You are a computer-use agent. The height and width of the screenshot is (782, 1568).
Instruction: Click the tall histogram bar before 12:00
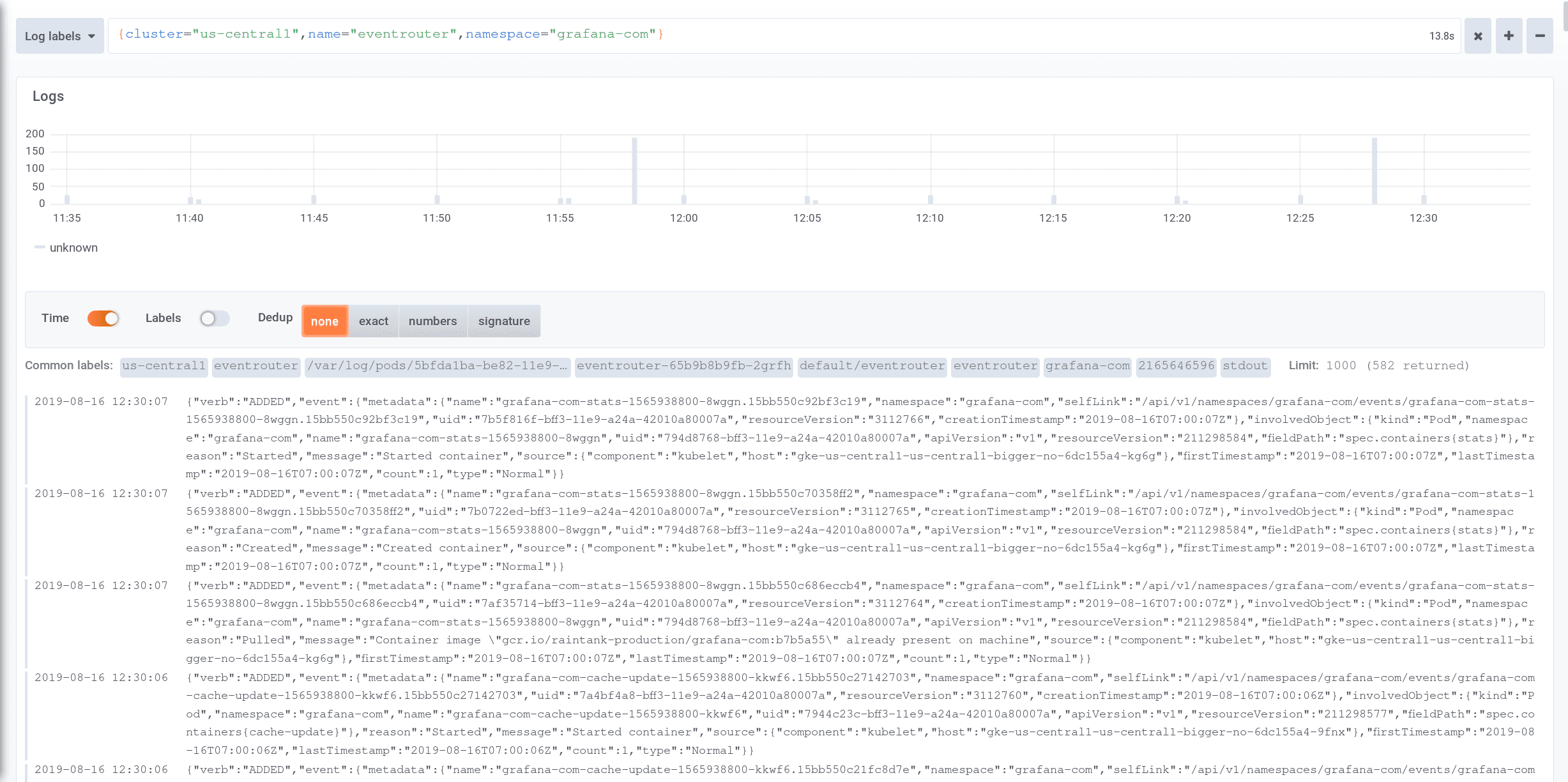coord(634,171)
